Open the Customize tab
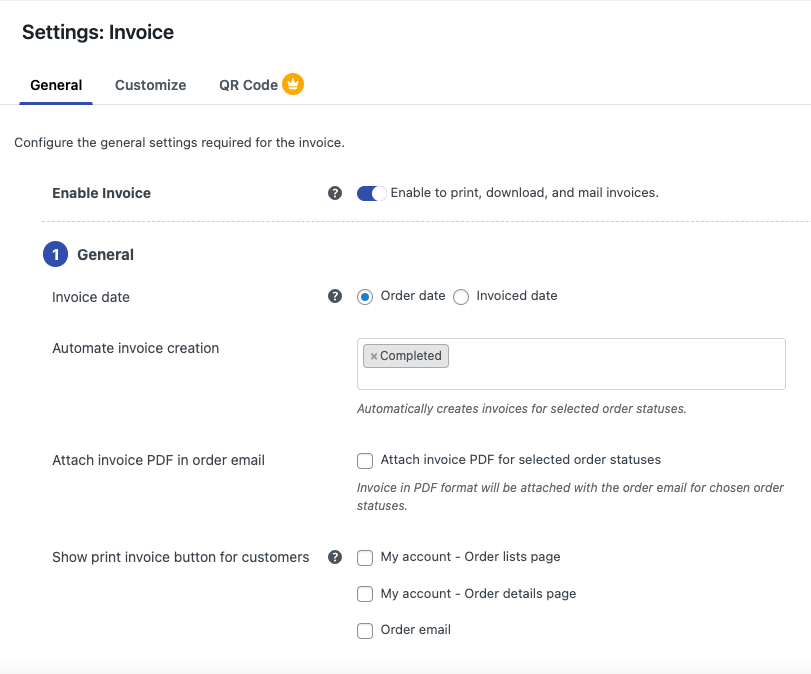The image size is (811, 674). [151, 85]
